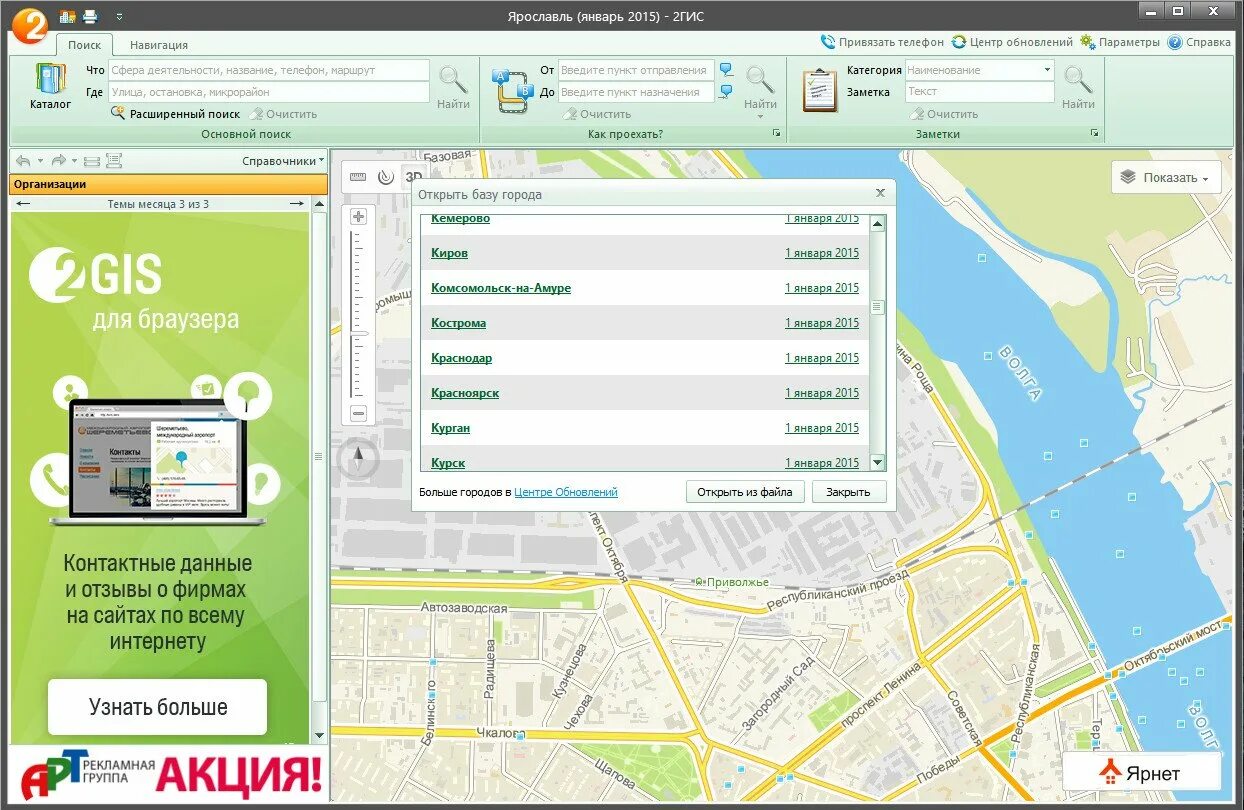Viewport: 1244px width, 810px height.
Task: Open the Категория combo box
Action: pos(979,71)
